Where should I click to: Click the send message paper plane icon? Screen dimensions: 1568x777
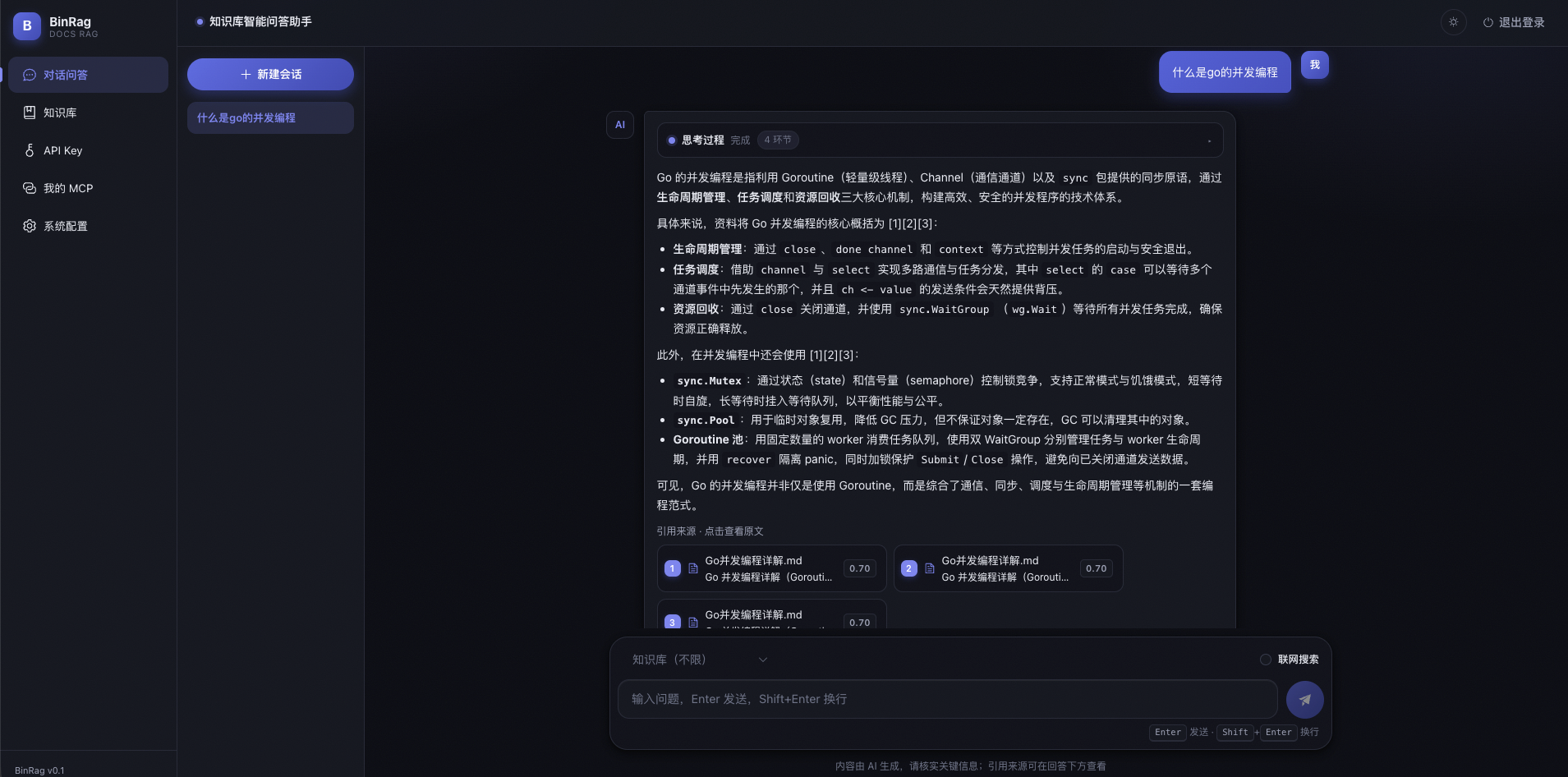pos(1304,700)
